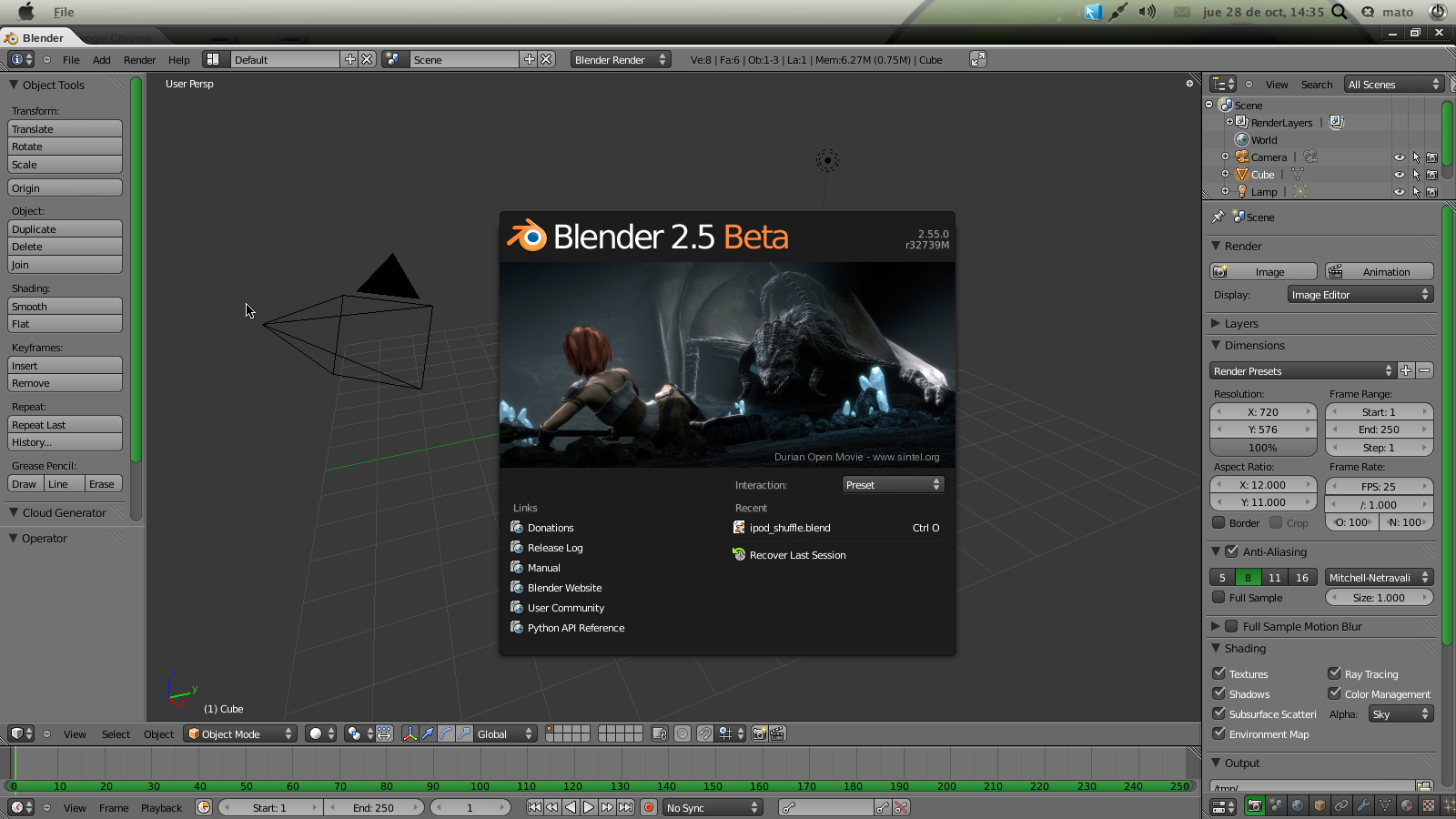The height and width of the screenshot is (819, 1456).
Task: Browse output folder with file icon
Action: click(x=1424, y=786)
